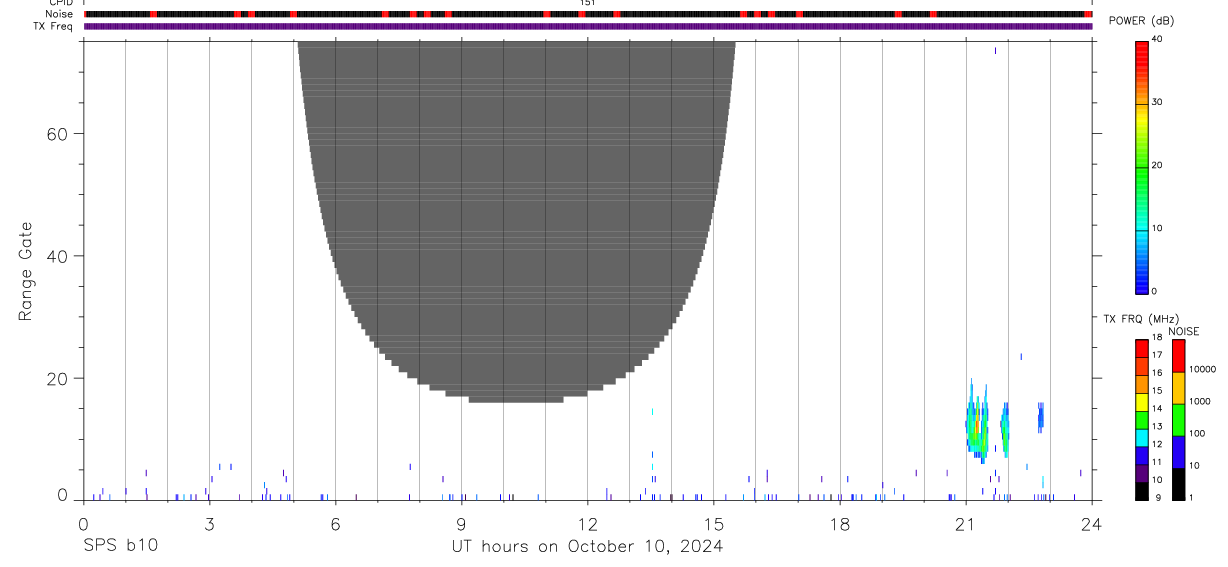Click the 1000 label on the NOISE scale

click(1200, 401)
